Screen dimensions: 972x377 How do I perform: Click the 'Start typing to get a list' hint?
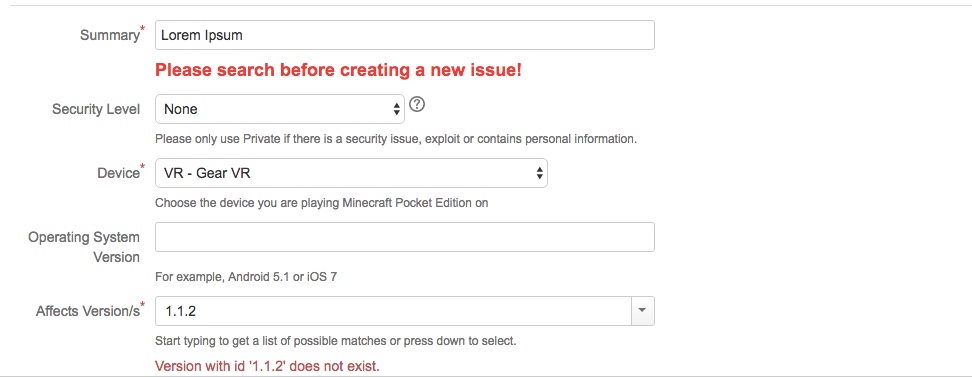[x=335, y=341]
